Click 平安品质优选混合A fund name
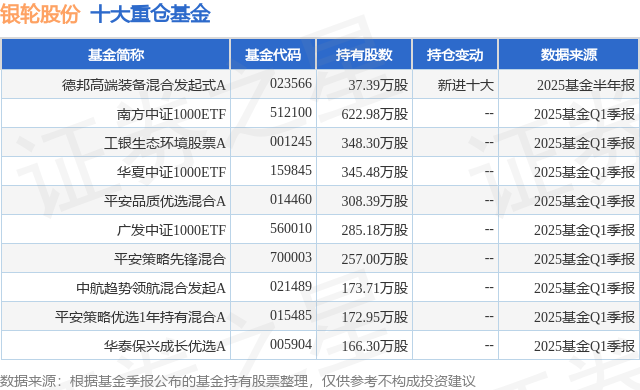Viewport: 640px width, 390px height. [165, 201]
